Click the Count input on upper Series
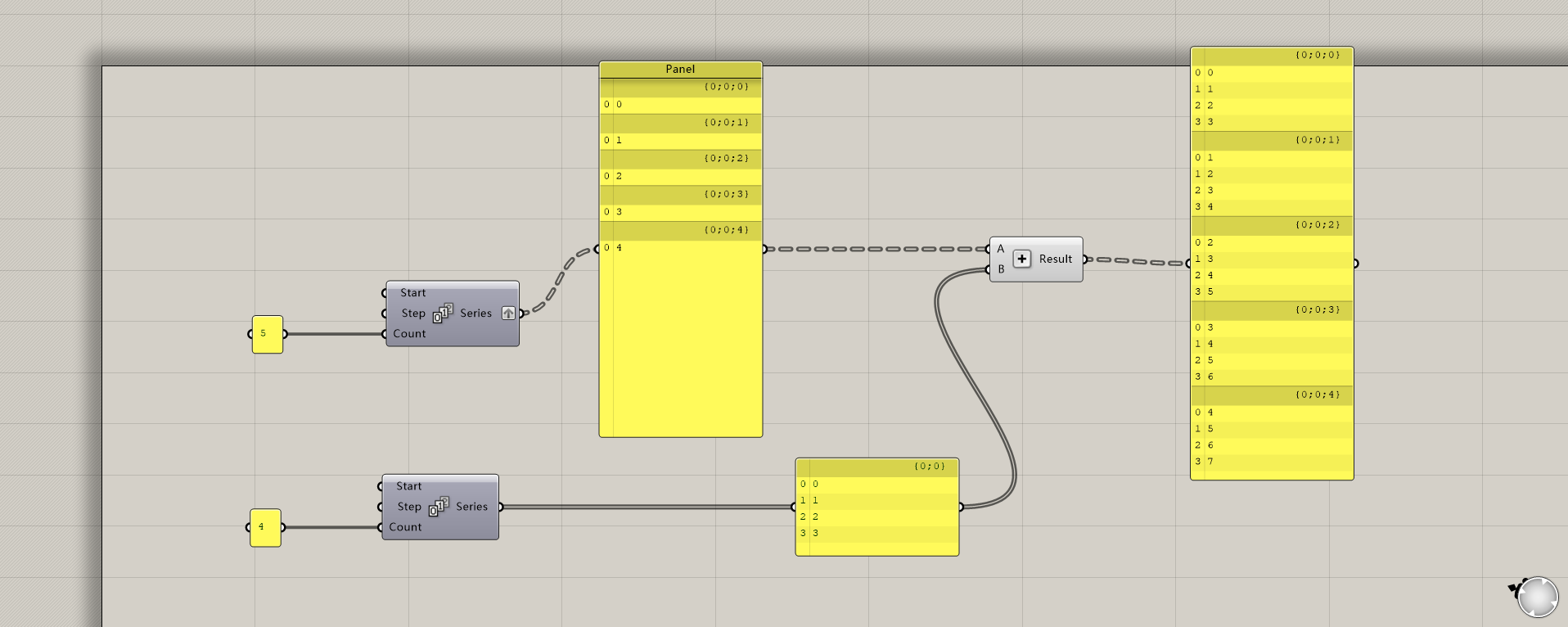 (409, 334)
